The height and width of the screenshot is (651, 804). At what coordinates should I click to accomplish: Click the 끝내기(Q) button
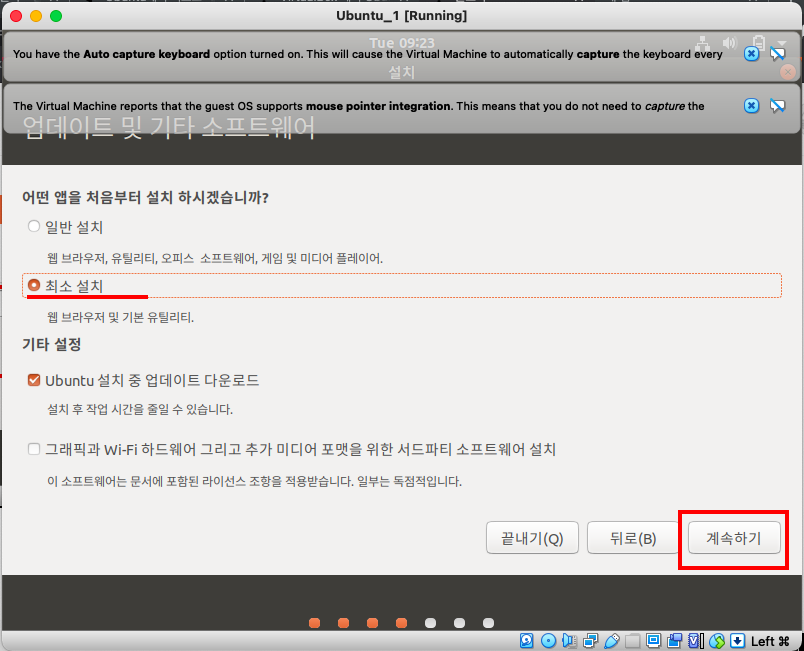tap(532, 538)
